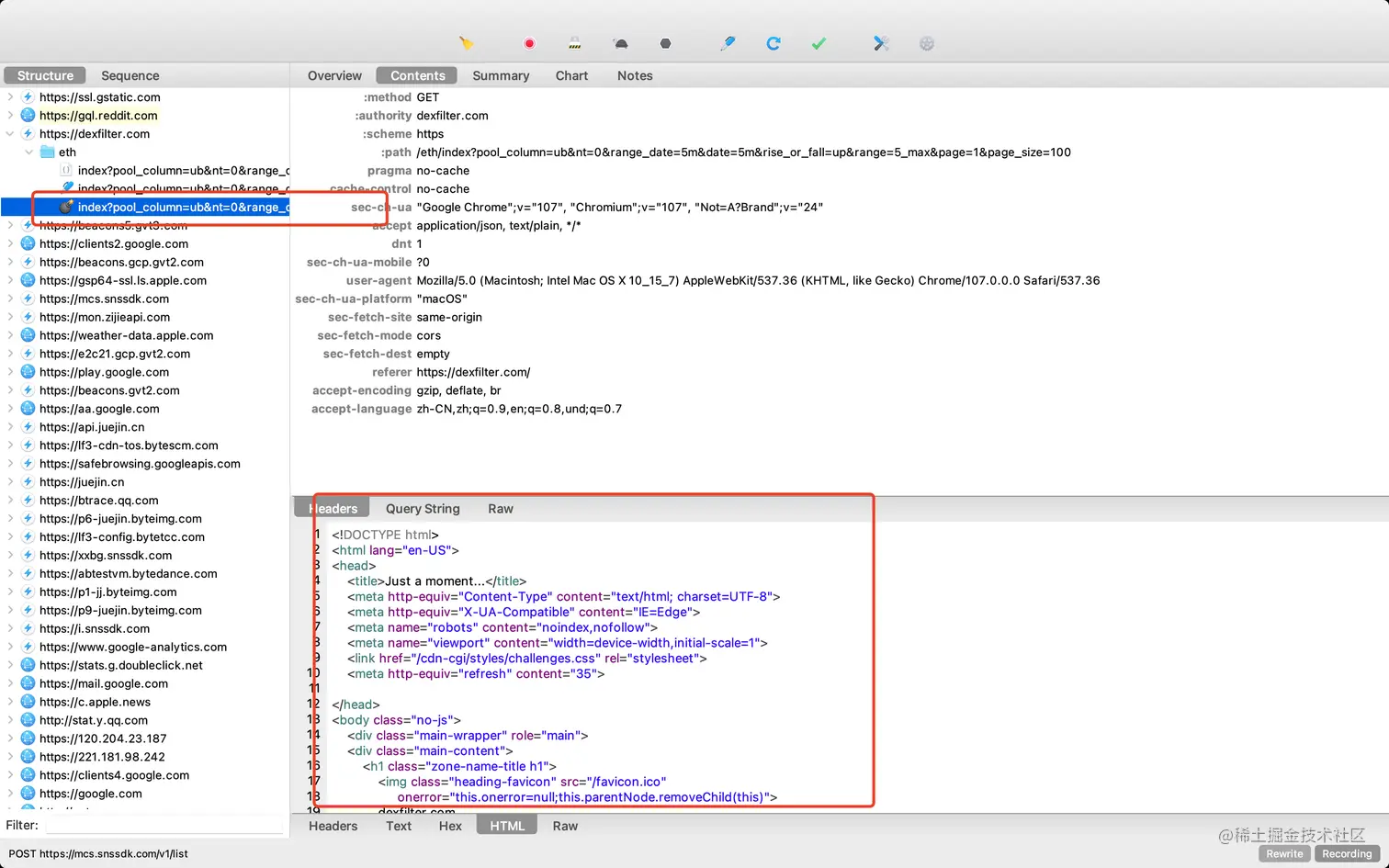This screenshot has width=1389, height=868.
Task: Toggle throttling with the turtle icon
Action: click(621, 43)
